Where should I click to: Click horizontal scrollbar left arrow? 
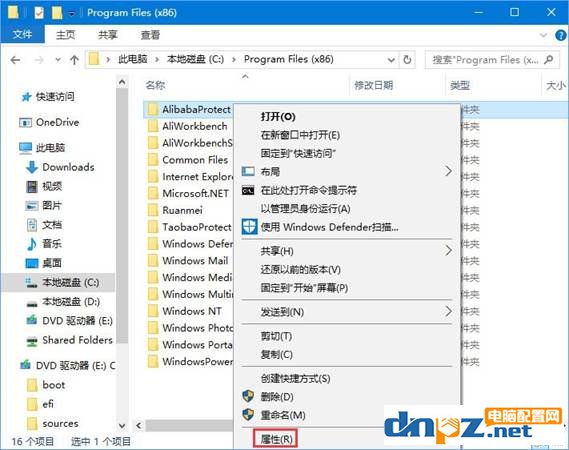pos(139,425)
